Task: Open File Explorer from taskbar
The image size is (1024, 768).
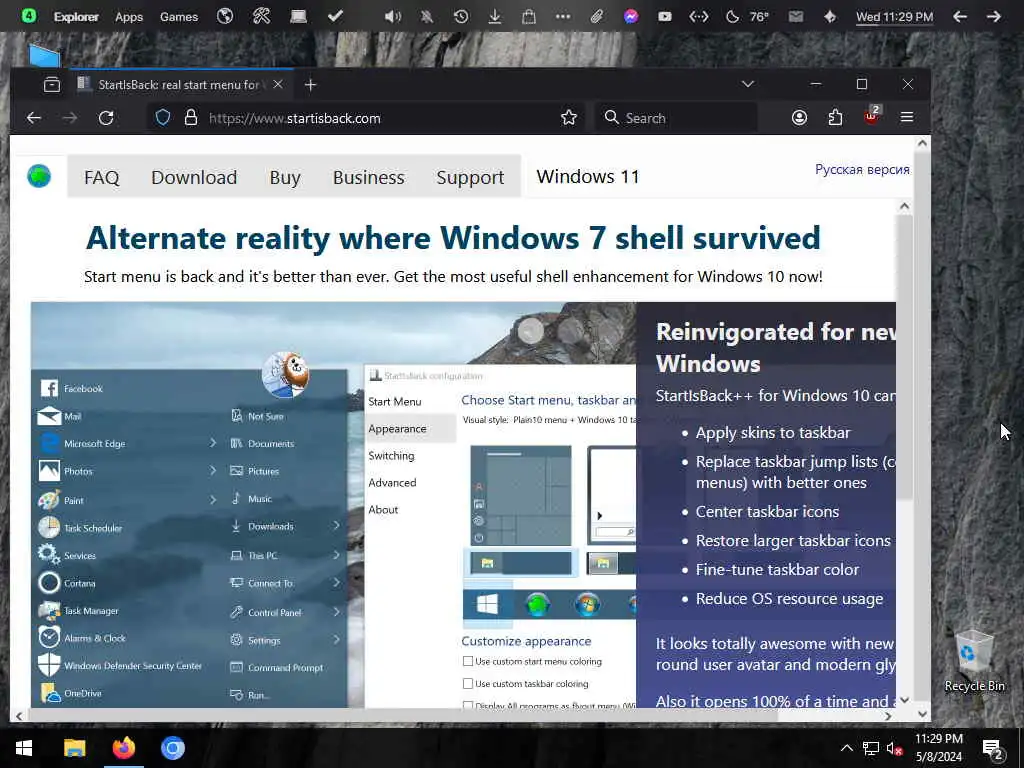Action: point(74,748)
